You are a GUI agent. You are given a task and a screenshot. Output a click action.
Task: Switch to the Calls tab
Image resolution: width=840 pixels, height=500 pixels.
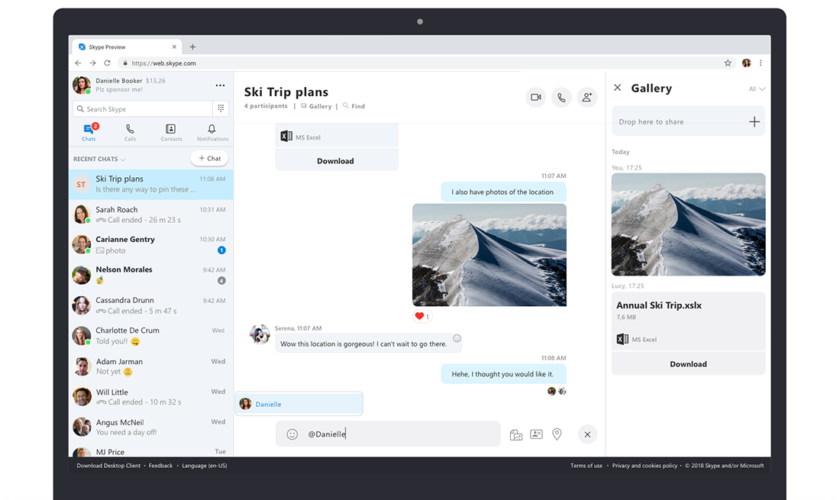click(x=130, y=132)
